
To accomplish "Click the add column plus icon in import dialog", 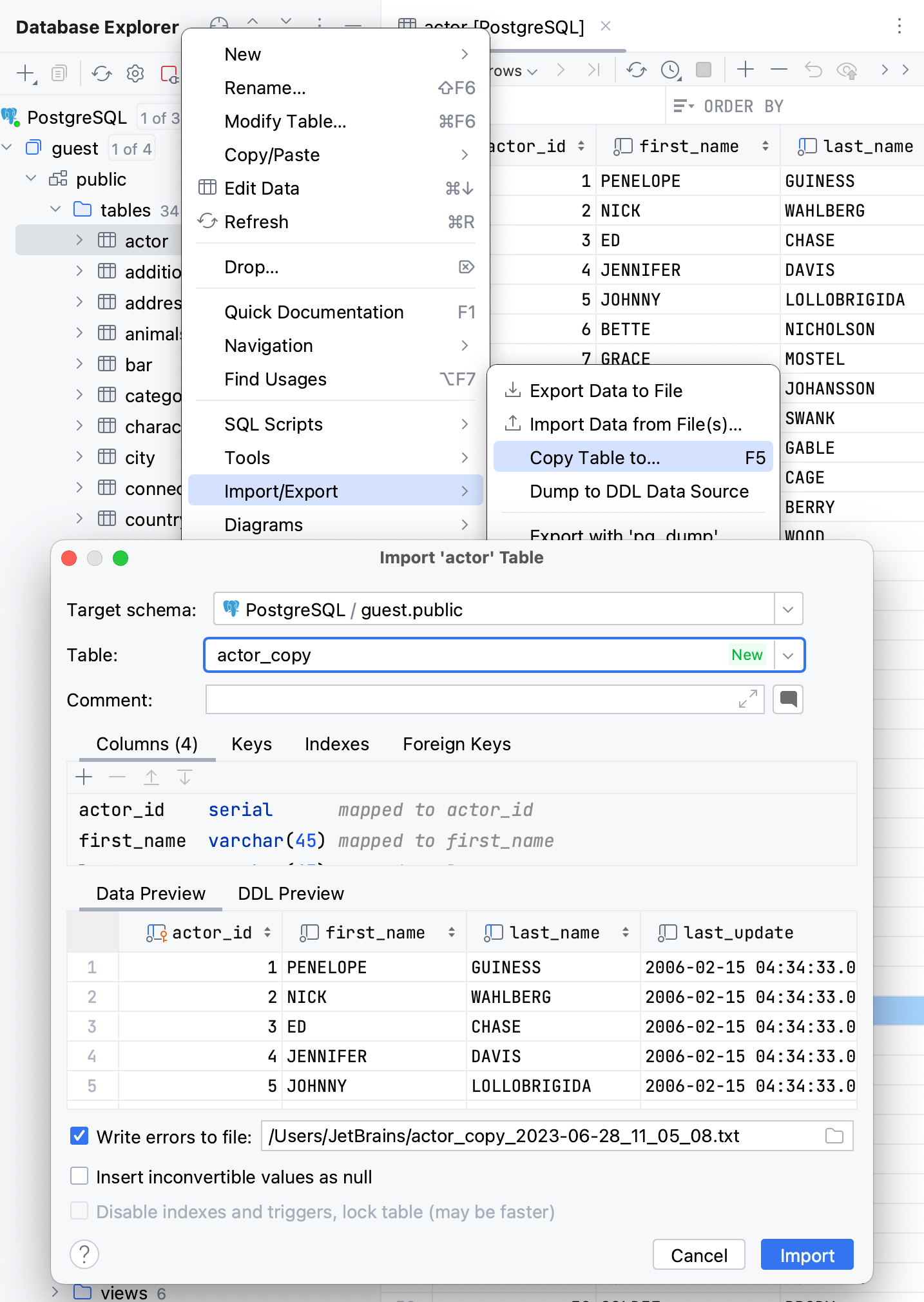I will pos(84,777).
